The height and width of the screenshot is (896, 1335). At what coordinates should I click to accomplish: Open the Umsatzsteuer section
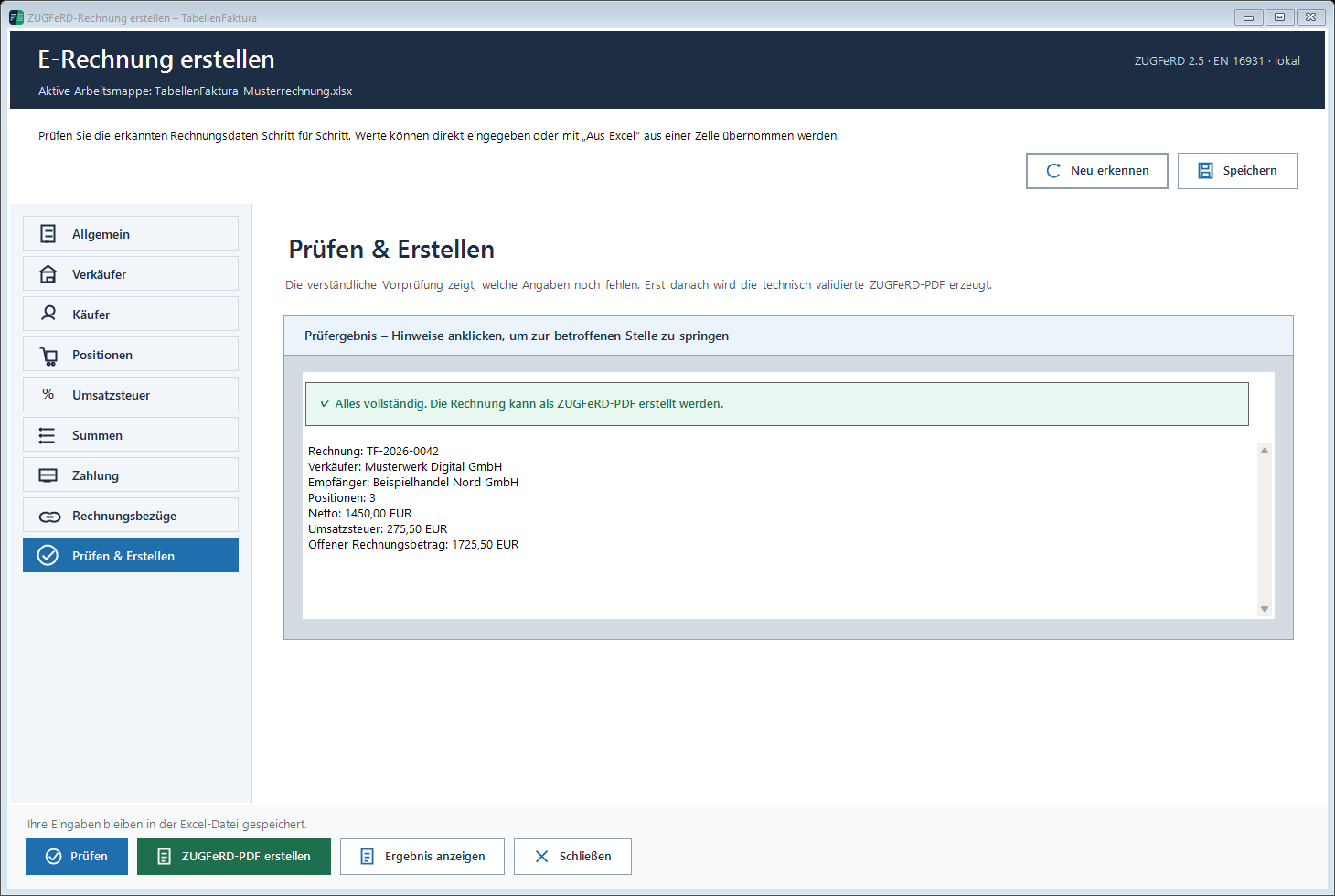(131, 394)
